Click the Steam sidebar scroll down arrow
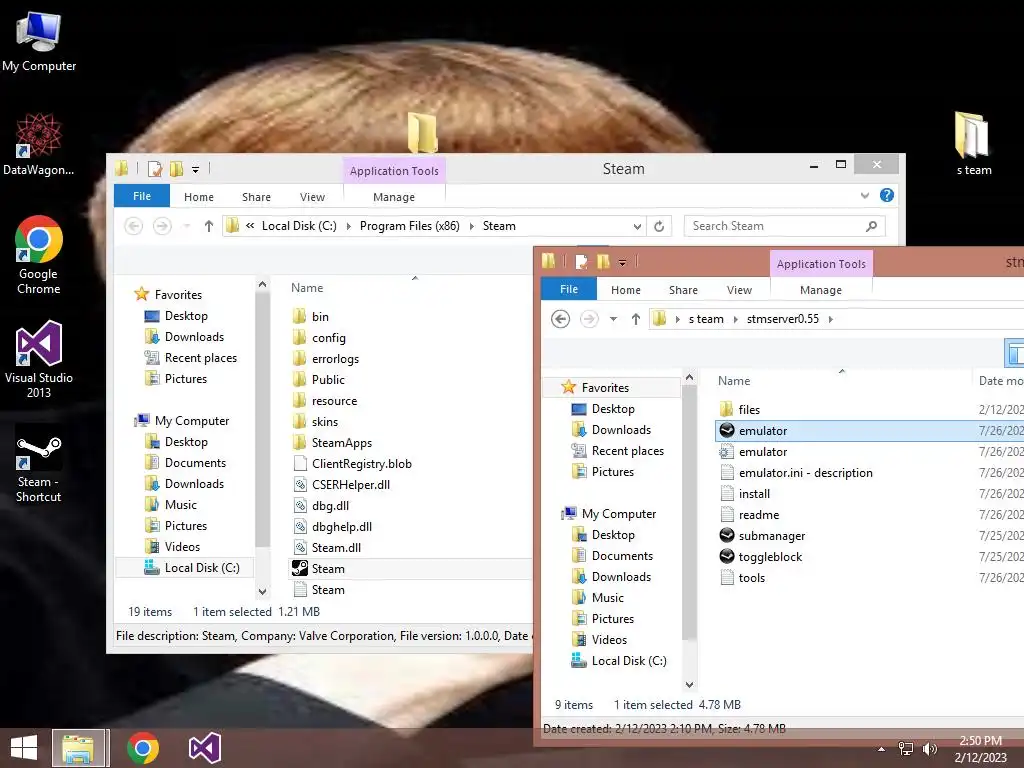The width and height of the screenshot is (1024, 768). (x=262, y=592)
